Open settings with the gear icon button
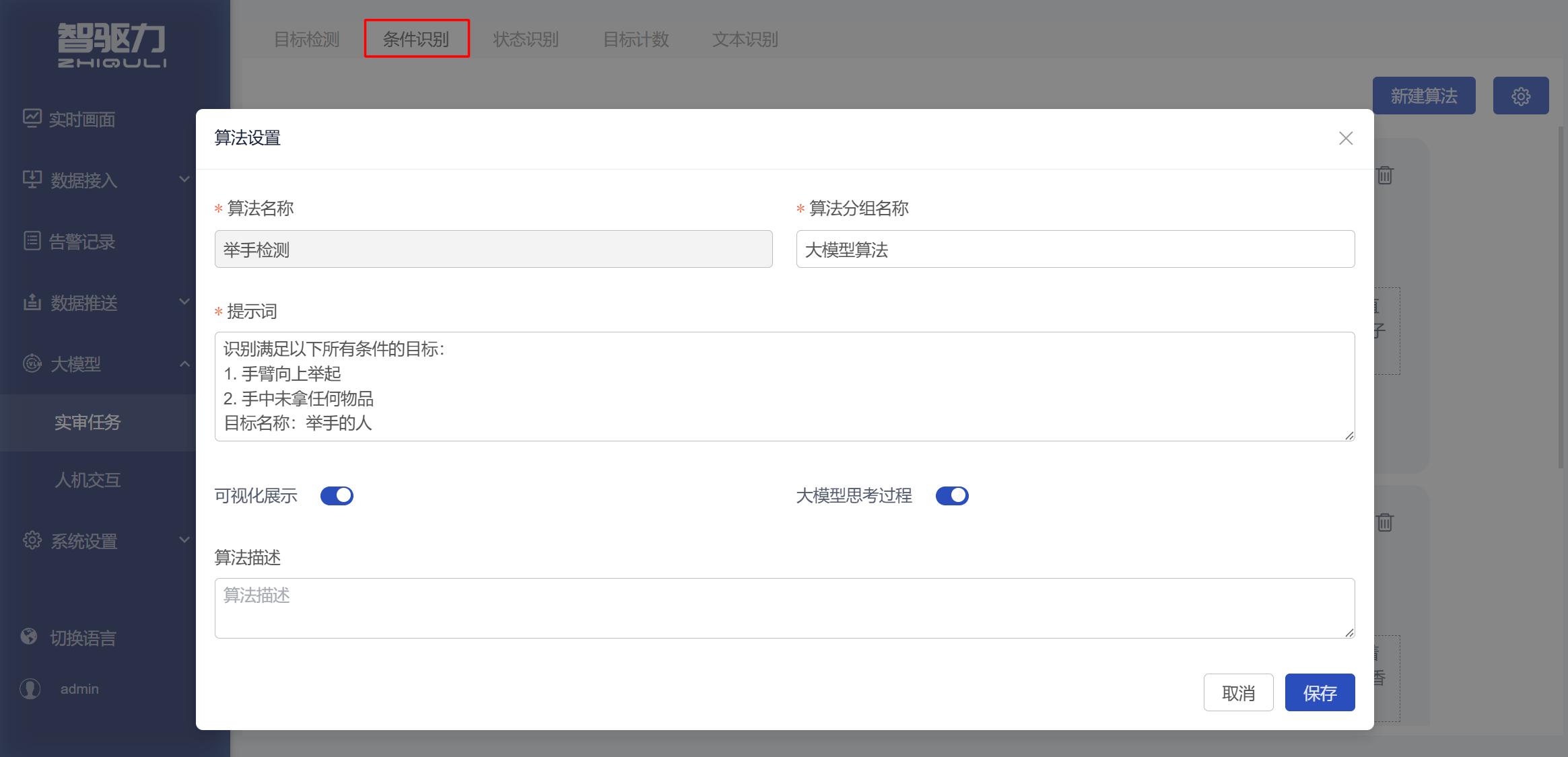 [x=1521, y=96]
